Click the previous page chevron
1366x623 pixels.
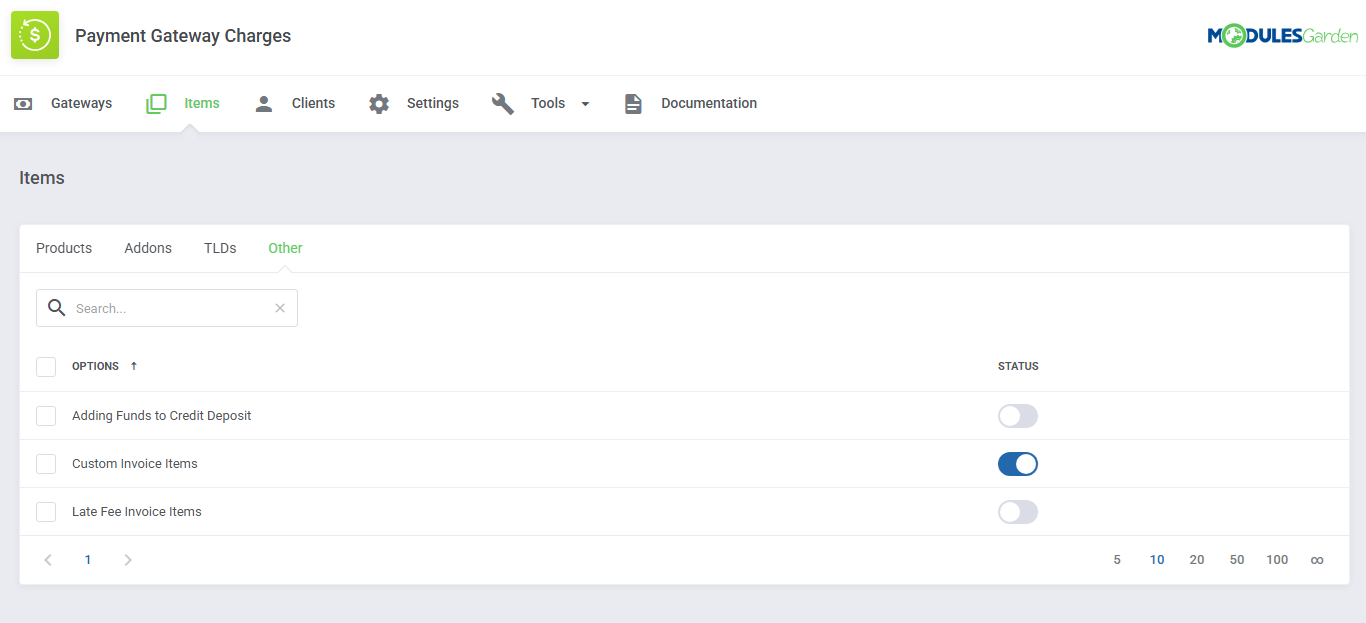tap(48, 559)
